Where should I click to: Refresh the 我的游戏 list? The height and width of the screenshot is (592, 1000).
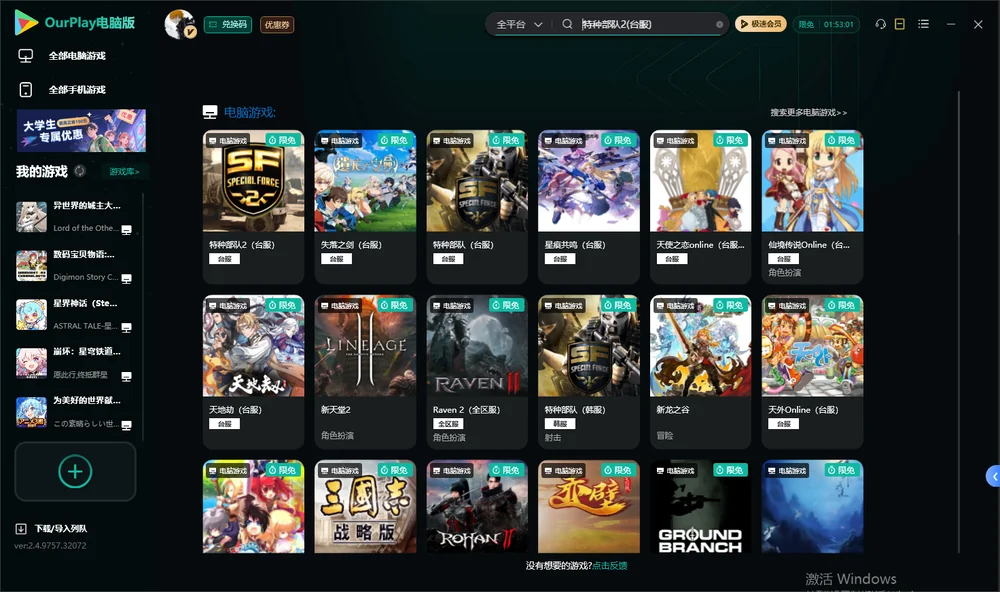click(80, 171)
